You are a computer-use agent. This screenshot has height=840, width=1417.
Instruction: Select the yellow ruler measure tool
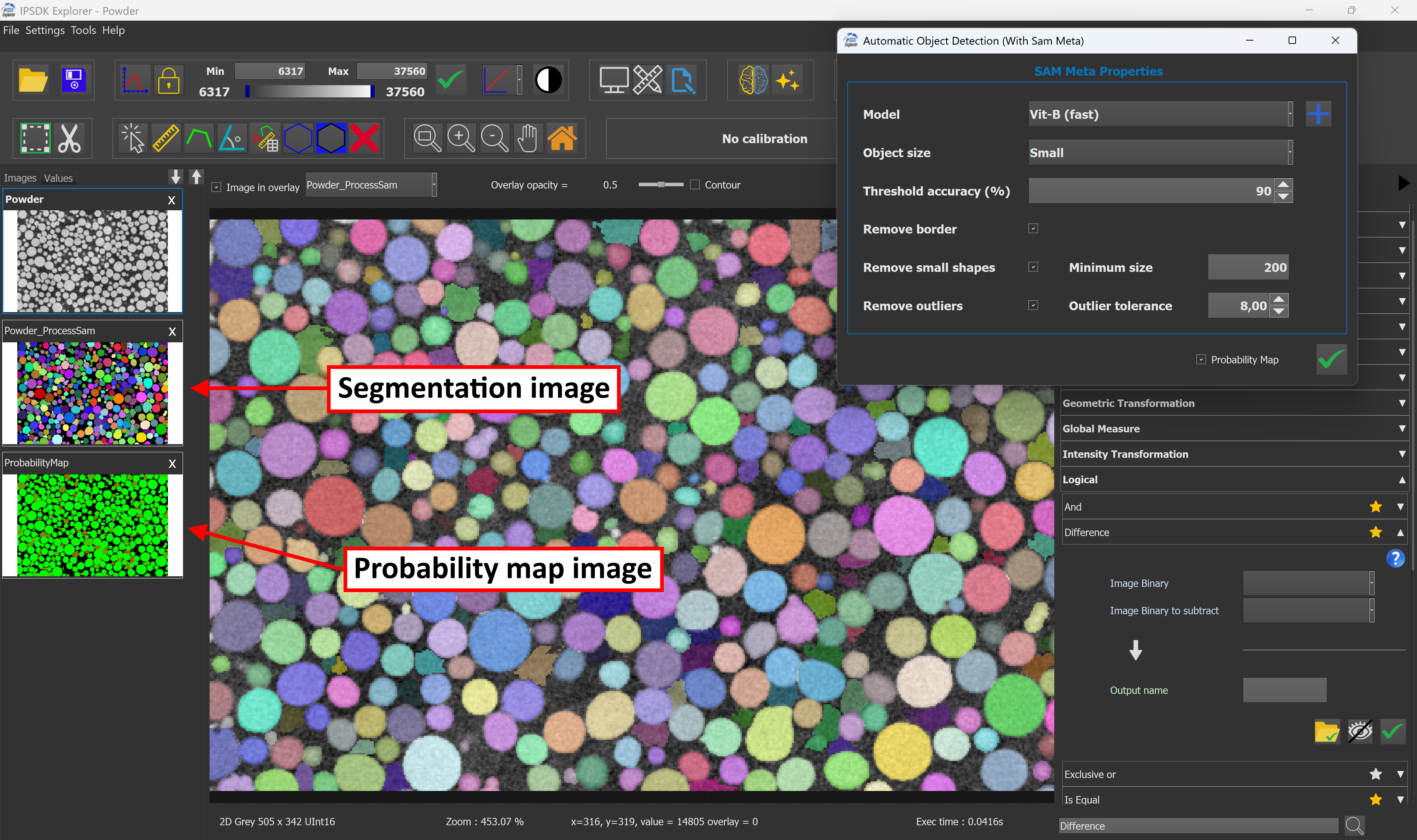[x=165, y=139]
